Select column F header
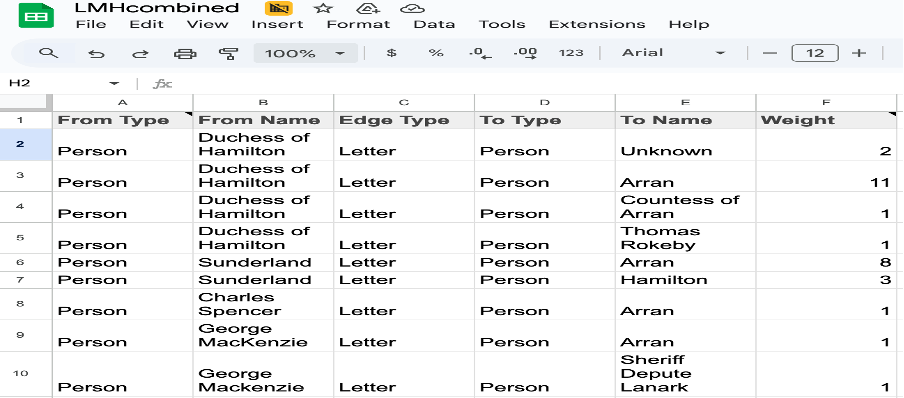This screenshot has height=398, width=904. coord(826,103)
